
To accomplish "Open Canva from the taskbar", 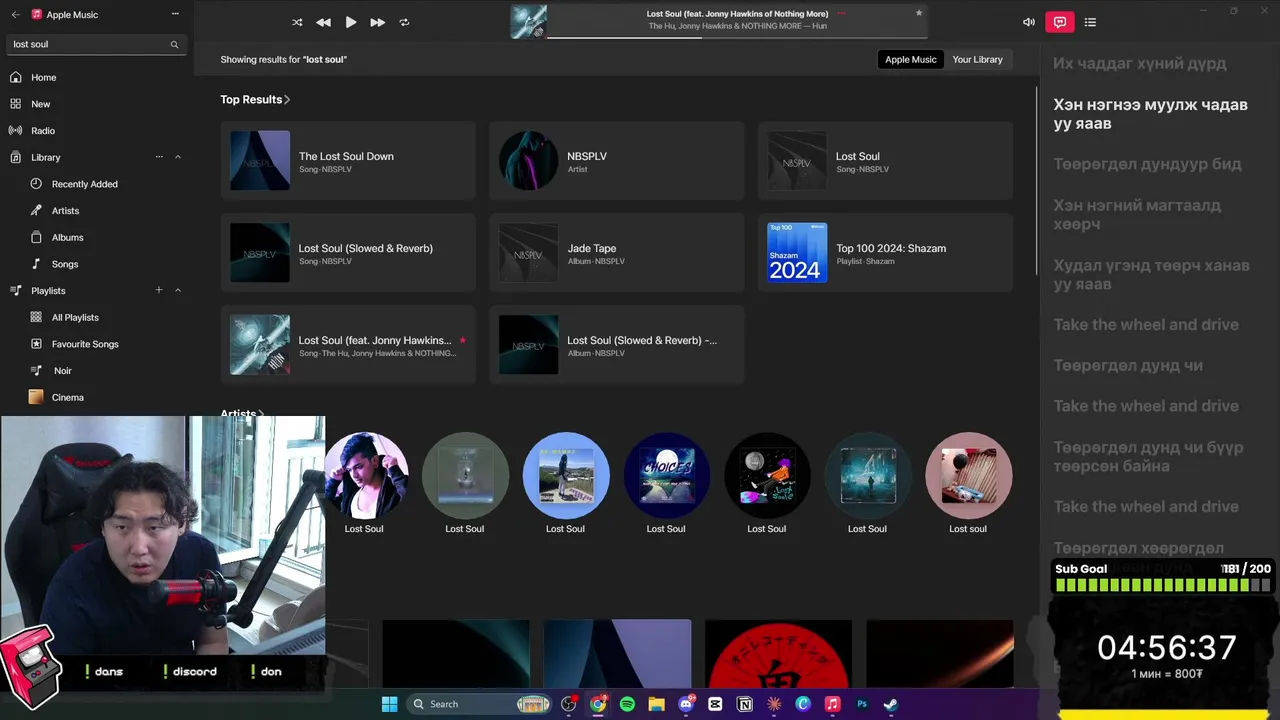I will point(803,704).
